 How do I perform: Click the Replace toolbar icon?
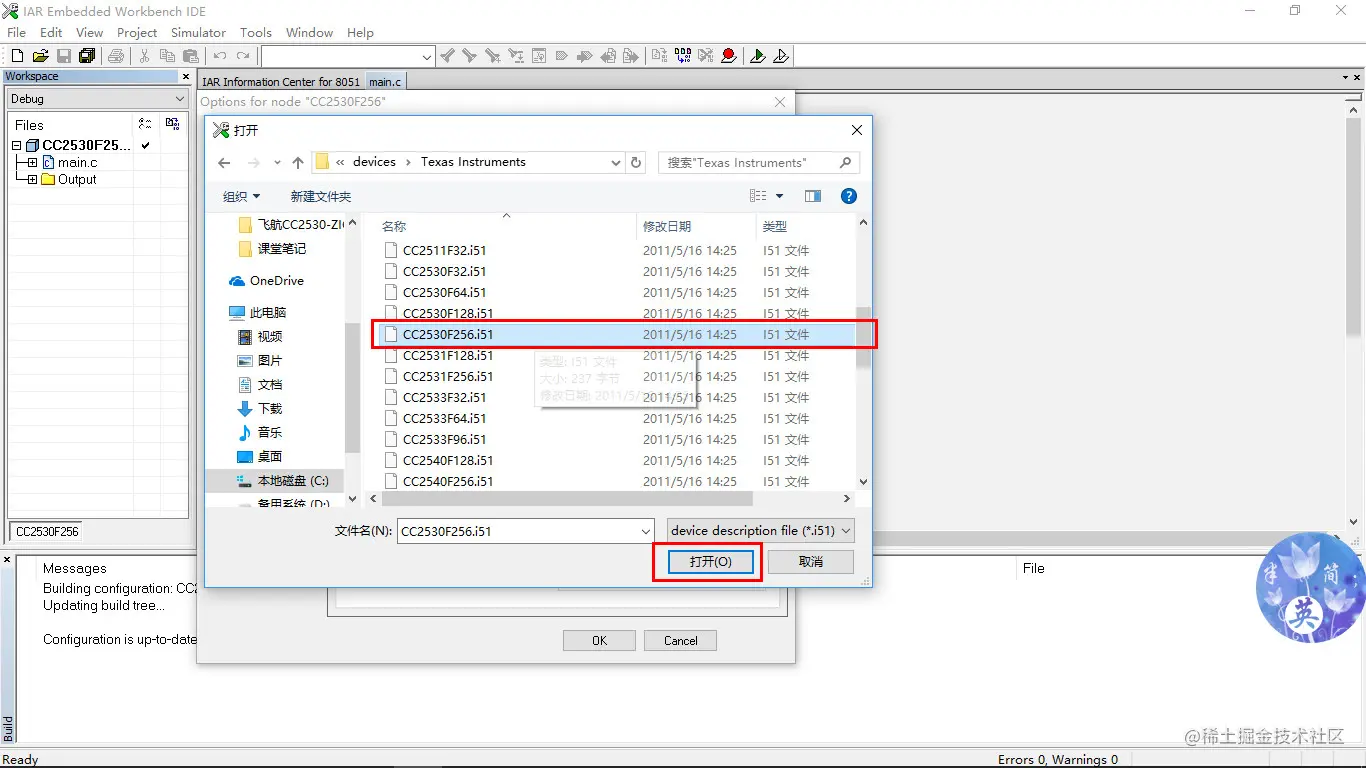click(x=516, y=56)
